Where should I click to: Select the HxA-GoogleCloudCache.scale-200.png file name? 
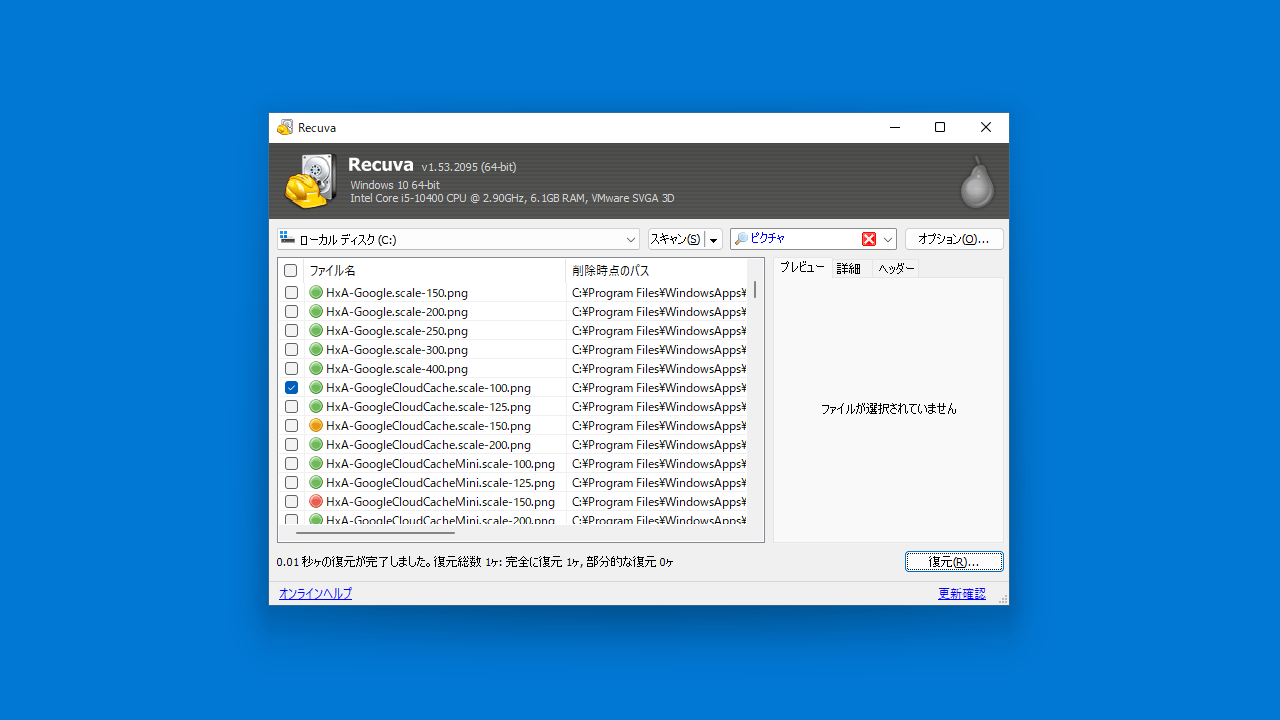point(428,445)
